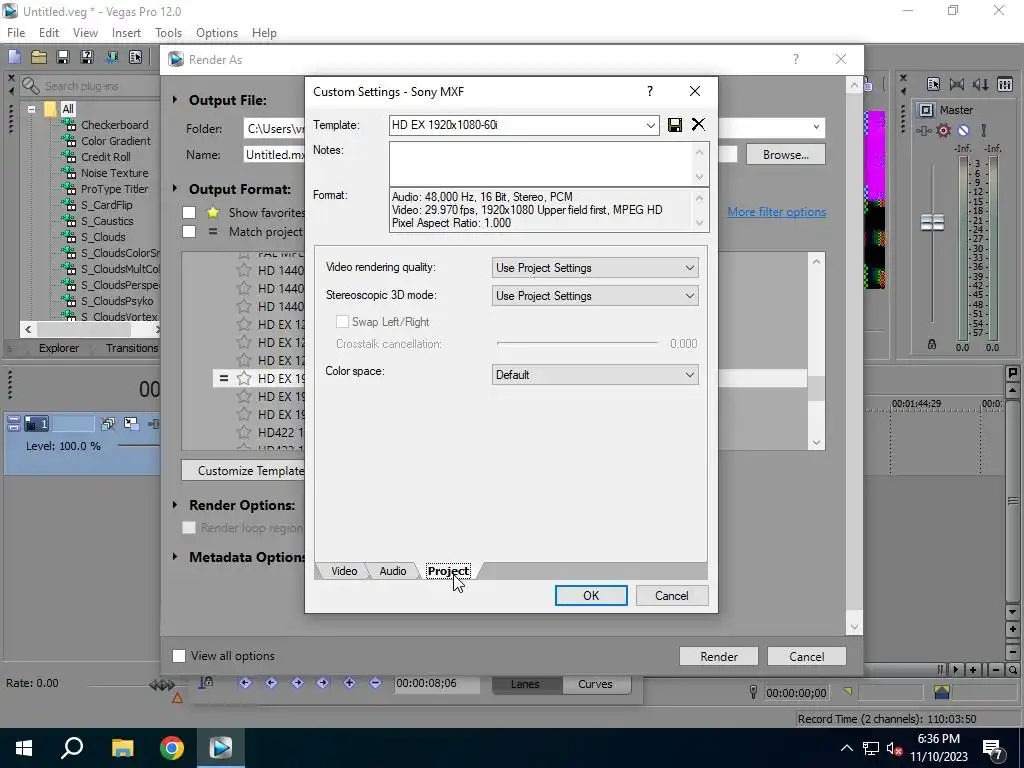
Task: Toggle the lock fader channels icon
Action: coord(932,344)
